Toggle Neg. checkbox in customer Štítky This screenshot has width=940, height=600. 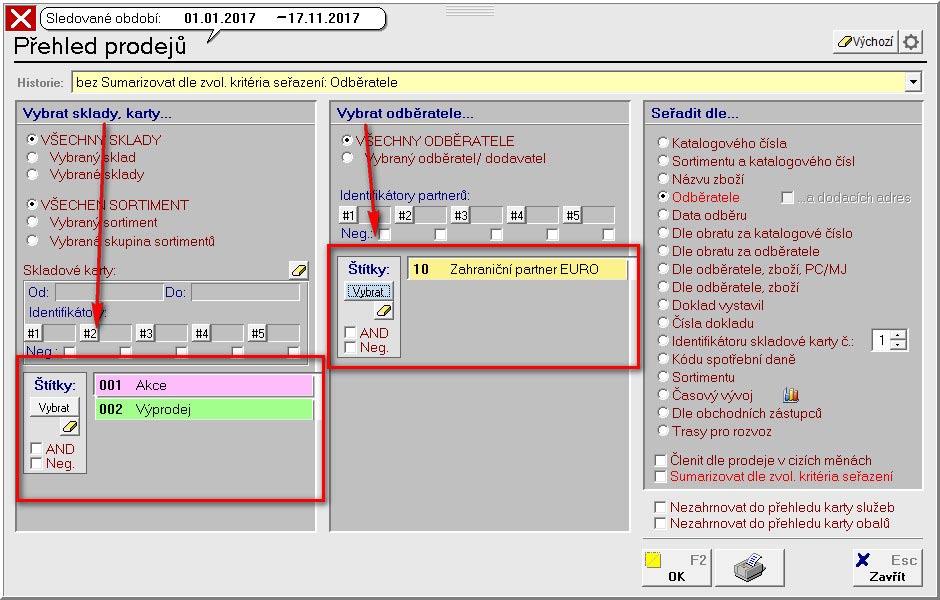350,347
